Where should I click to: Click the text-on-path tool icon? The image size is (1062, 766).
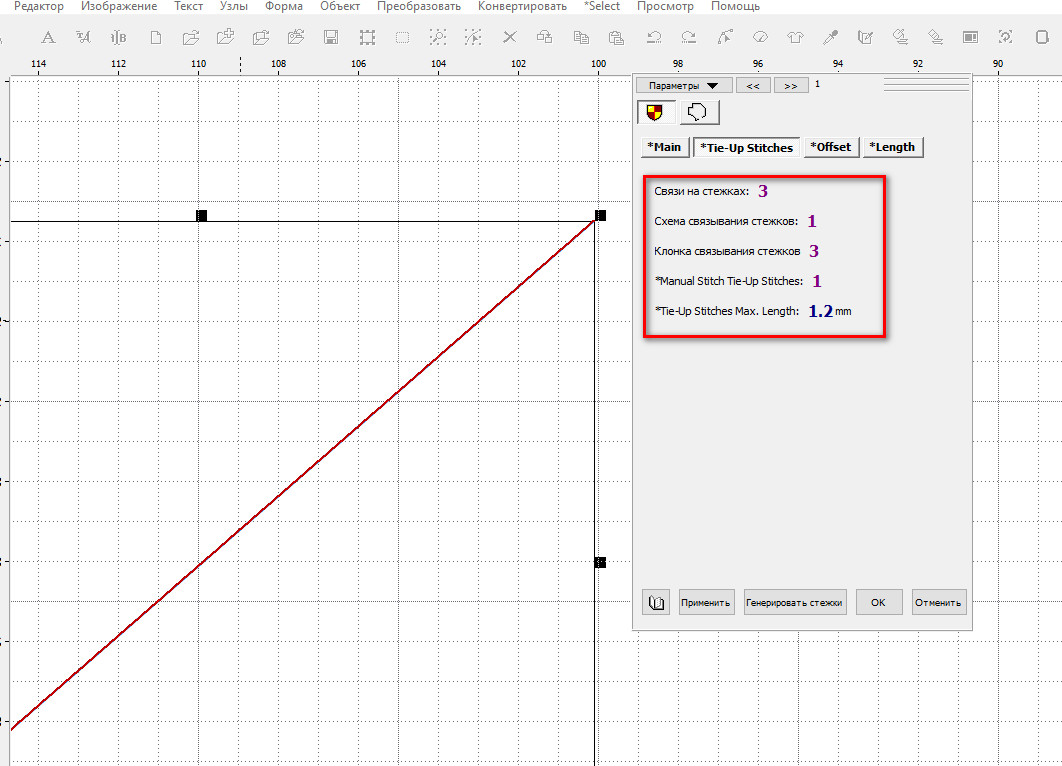click(83, 37)
